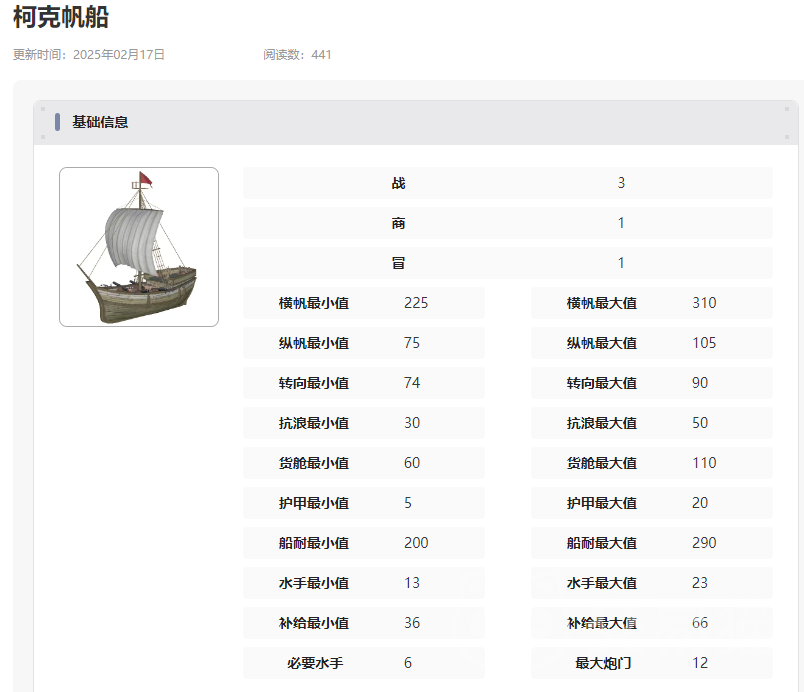Click the 阅读数 441 counter
This screenshot has width=804, height=692.
(297, 55)
